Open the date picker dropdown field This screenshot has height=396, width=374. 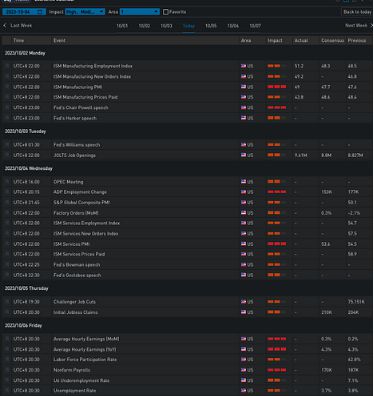24,12
